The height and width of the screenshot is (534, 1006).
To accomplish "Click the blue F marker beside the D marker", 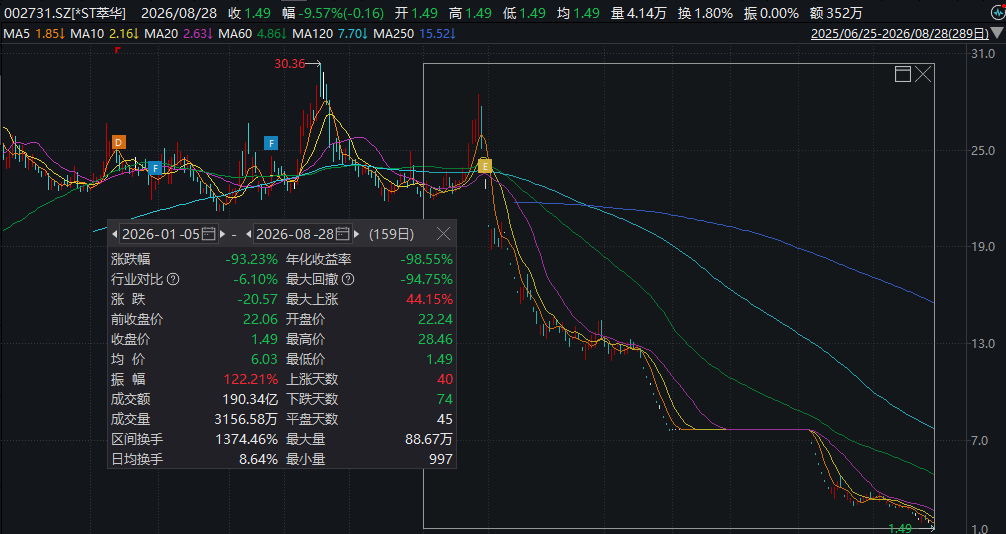I will tap(155, 169).
